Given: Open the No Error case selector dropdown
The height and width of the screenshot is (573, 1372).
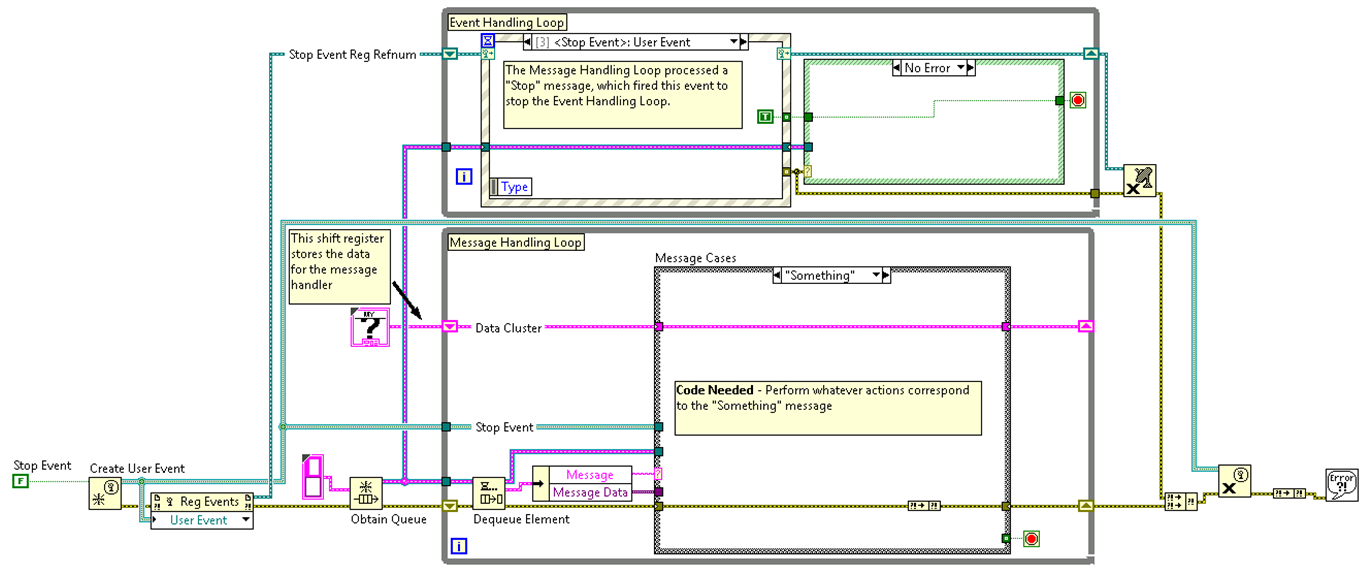Looking at the screenshot, I should (x=961, y=68).
